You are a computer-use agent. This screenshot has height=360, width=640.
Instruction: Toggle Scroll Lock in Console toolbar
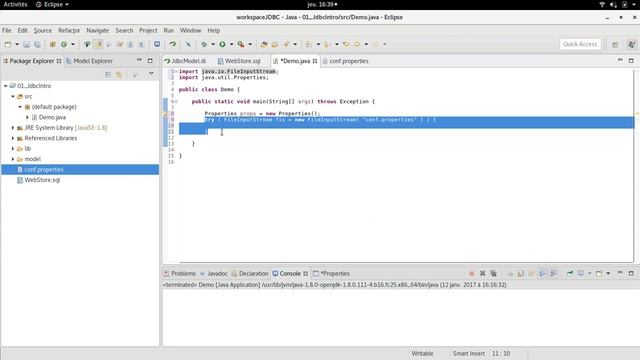[520, 273]
